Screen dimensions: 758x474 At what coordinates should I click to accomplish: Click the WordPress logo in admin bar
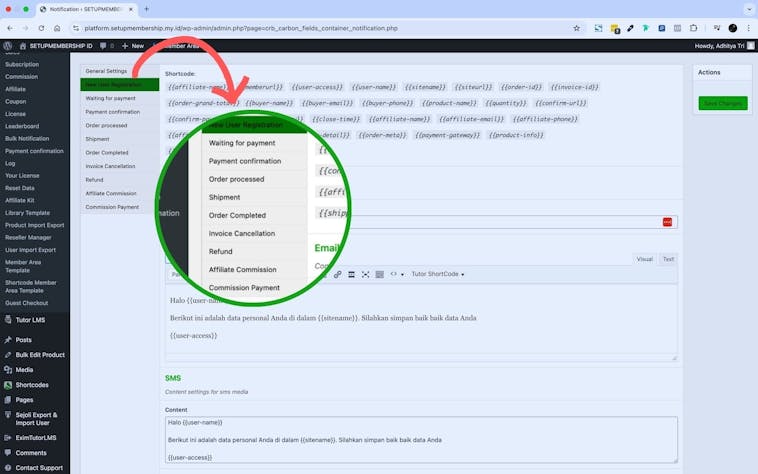tap(8, 46)
